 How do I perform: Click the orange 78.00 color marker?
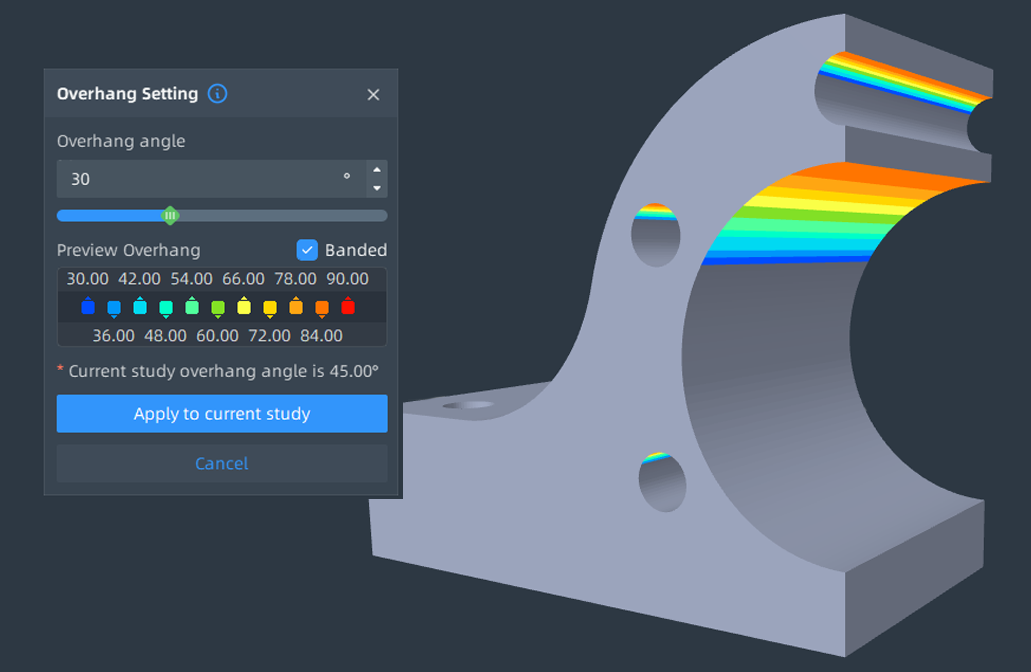tap(296, 307)
